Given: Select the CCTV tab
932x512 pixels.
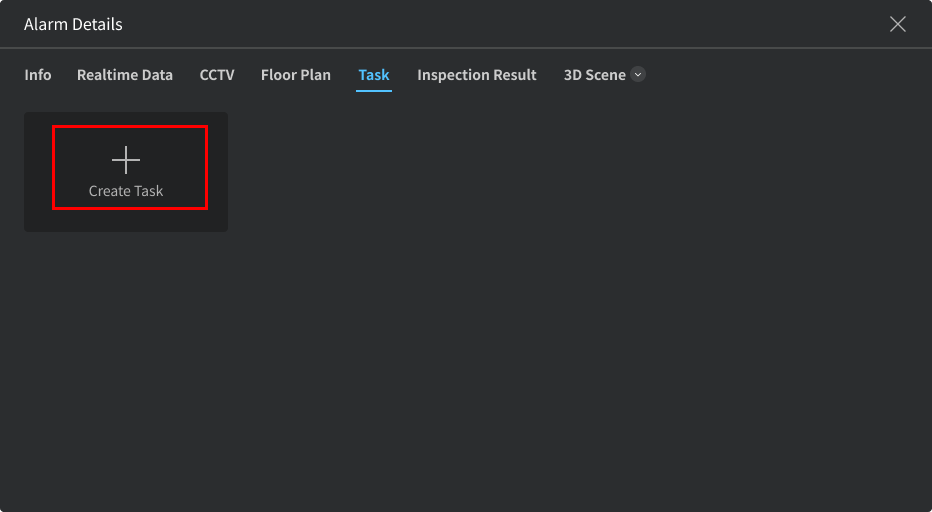Looking at the screenshot, I should [217, 75].
